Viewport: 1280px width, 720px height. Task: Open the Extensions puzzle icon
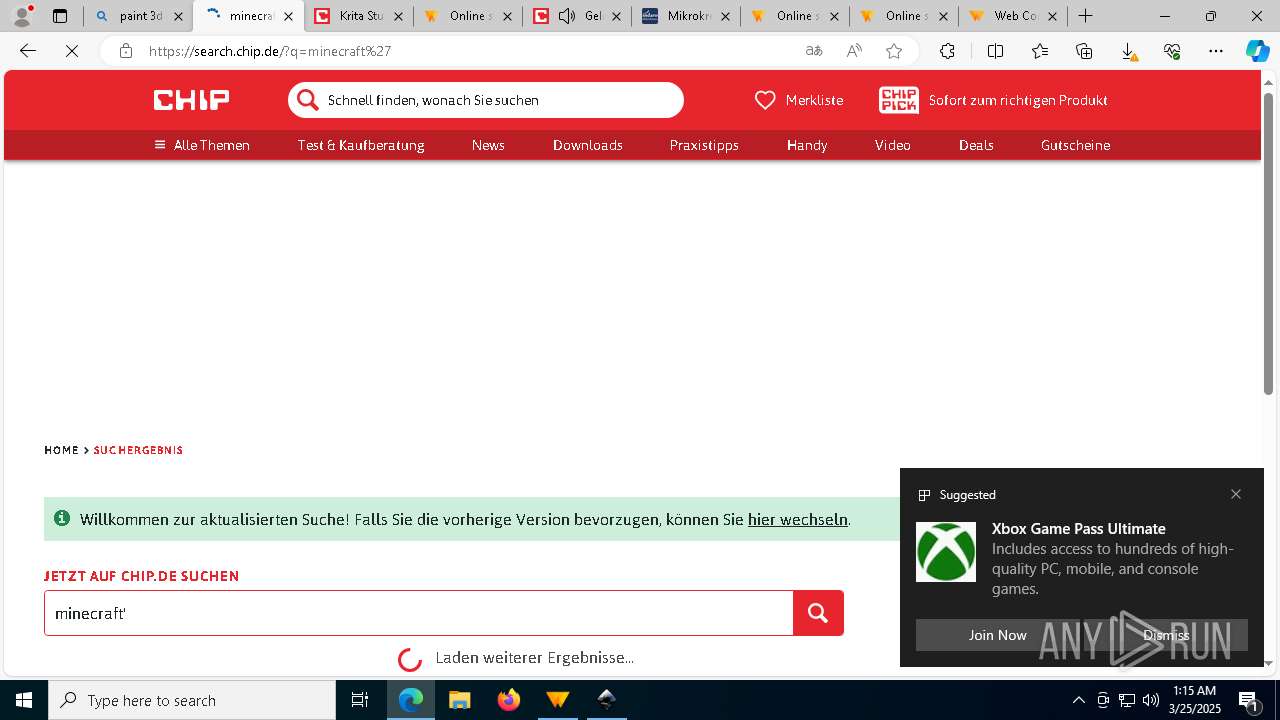click(947, 51)
